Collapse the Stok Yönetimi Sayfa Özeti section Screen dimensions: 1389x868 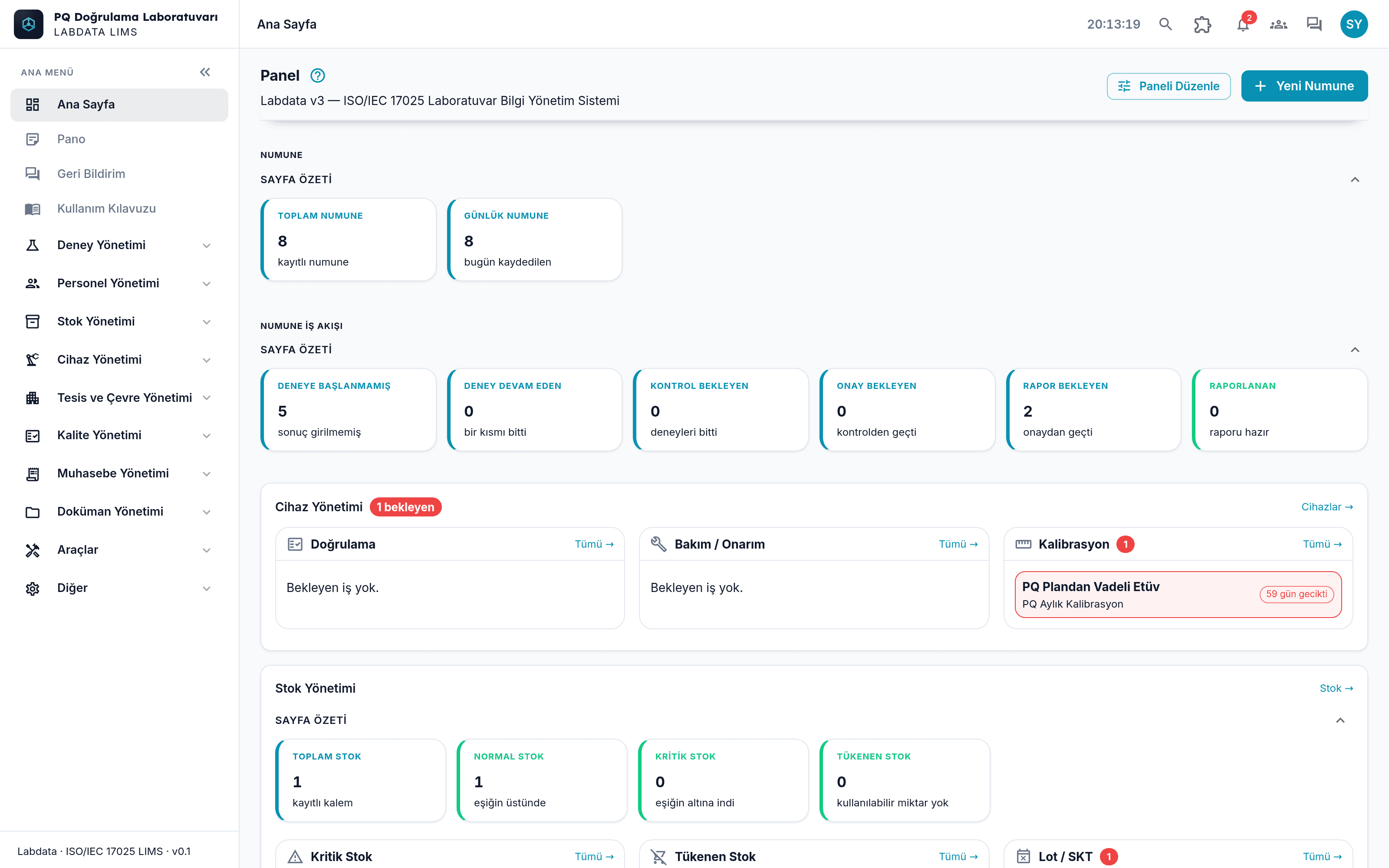(1340, 720)
